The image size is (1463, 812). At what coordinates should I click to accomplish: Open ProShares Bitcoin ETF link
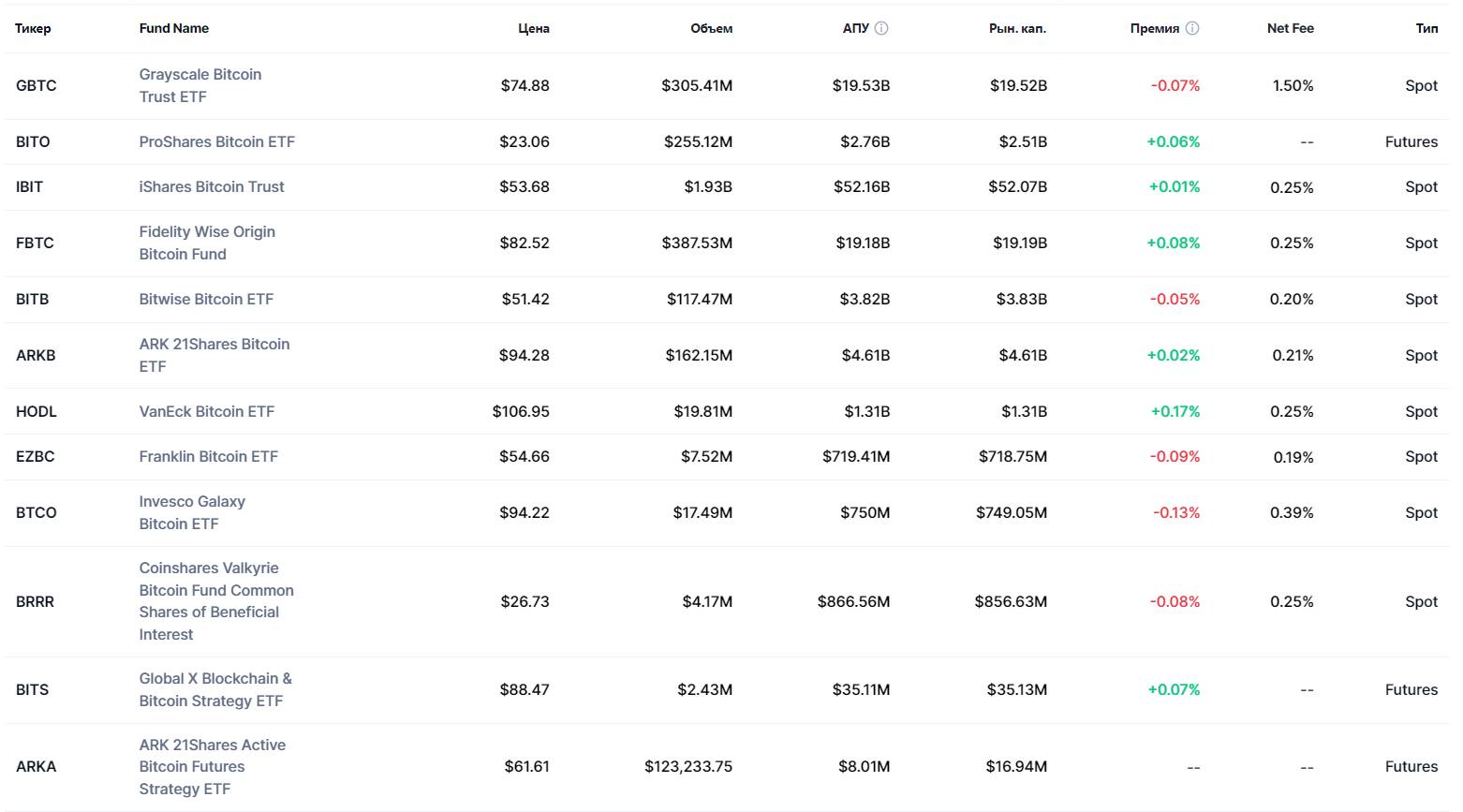[x=216, y=141]
